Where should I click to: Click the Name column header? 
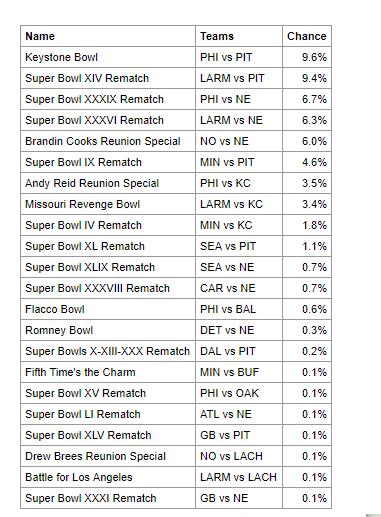coord(40,36)
